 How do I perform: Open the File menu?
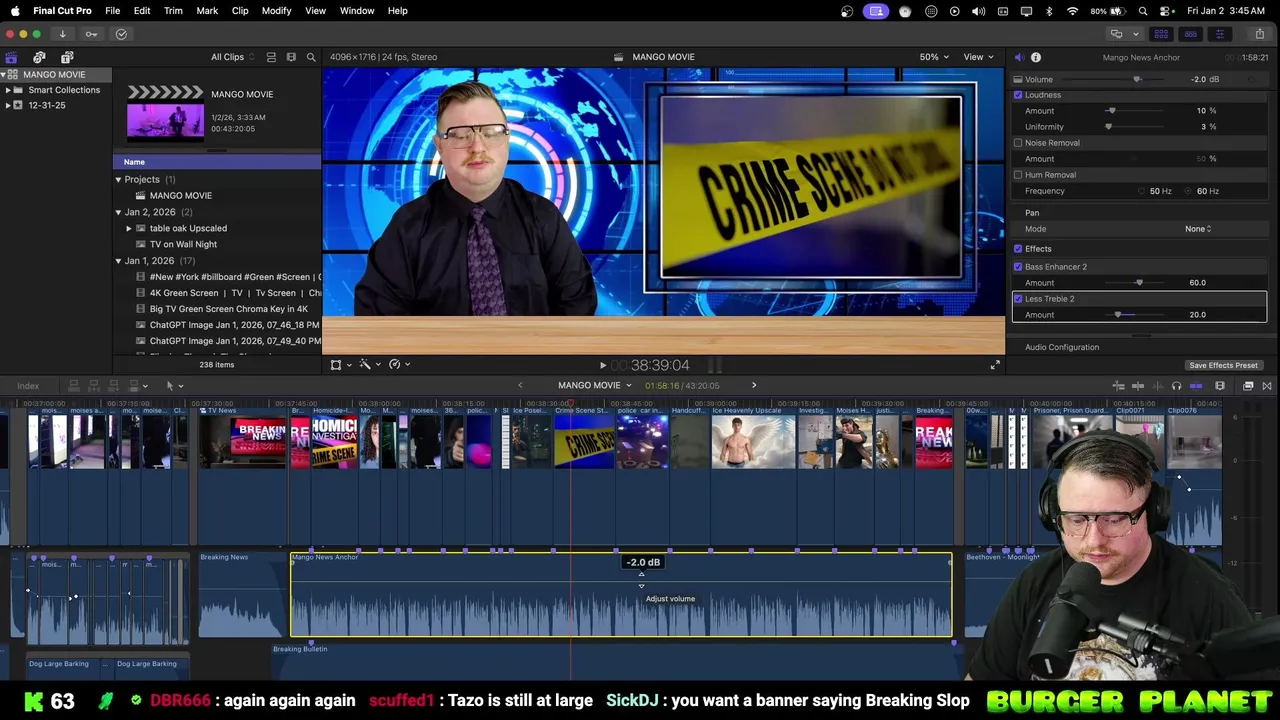(113, 11)
